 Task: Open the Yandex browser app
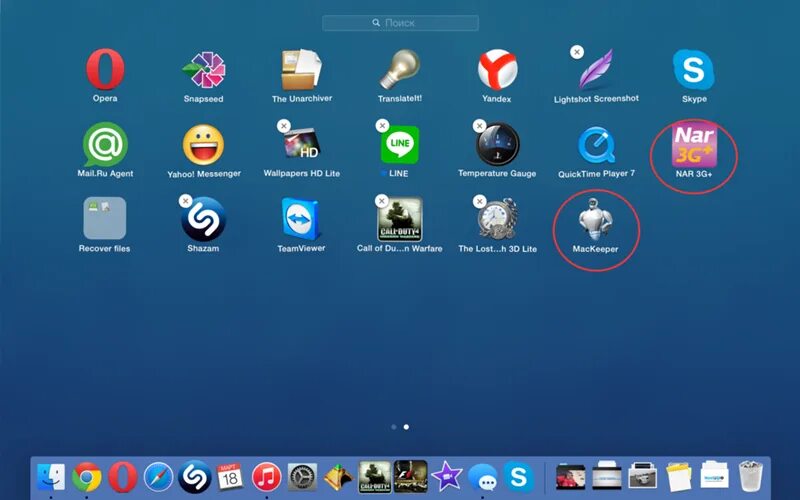pos(497,70)
